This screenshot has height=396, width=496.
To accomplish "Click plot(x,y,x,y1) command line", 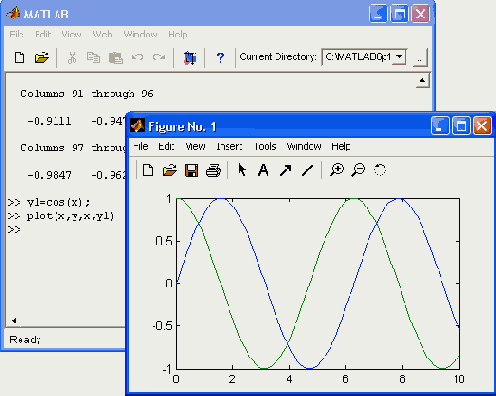I will pos(70,216).
